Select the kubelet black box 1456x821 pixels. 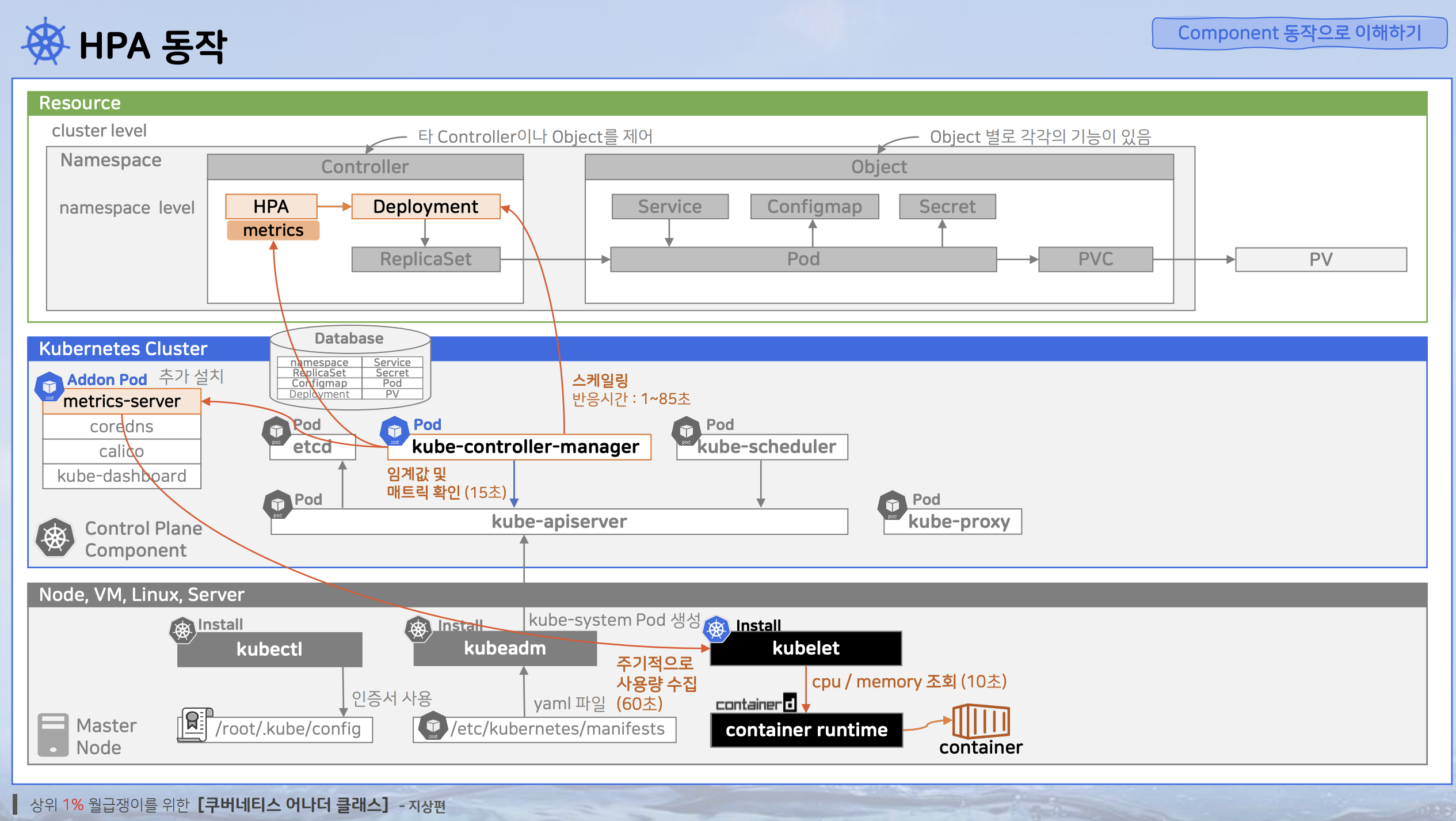[805, 648]
